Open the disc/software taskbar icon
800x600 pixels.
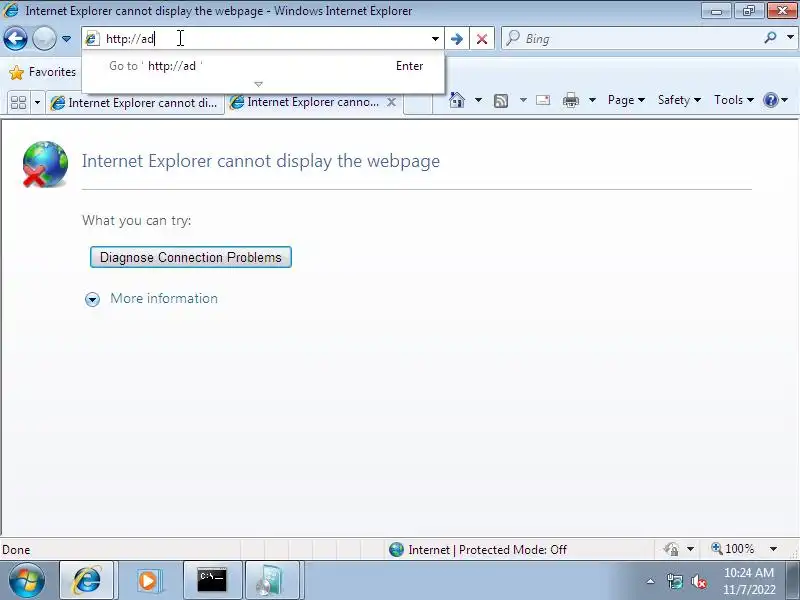270,580
